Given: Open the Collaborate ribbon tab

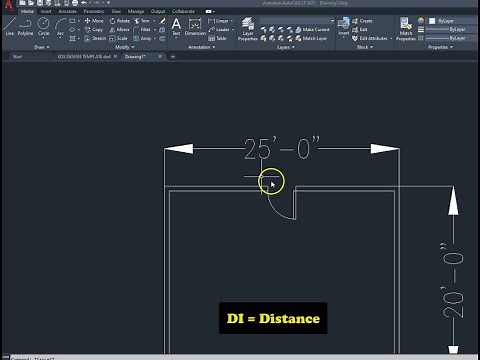Looking at the screenshot, I should 183,11.
